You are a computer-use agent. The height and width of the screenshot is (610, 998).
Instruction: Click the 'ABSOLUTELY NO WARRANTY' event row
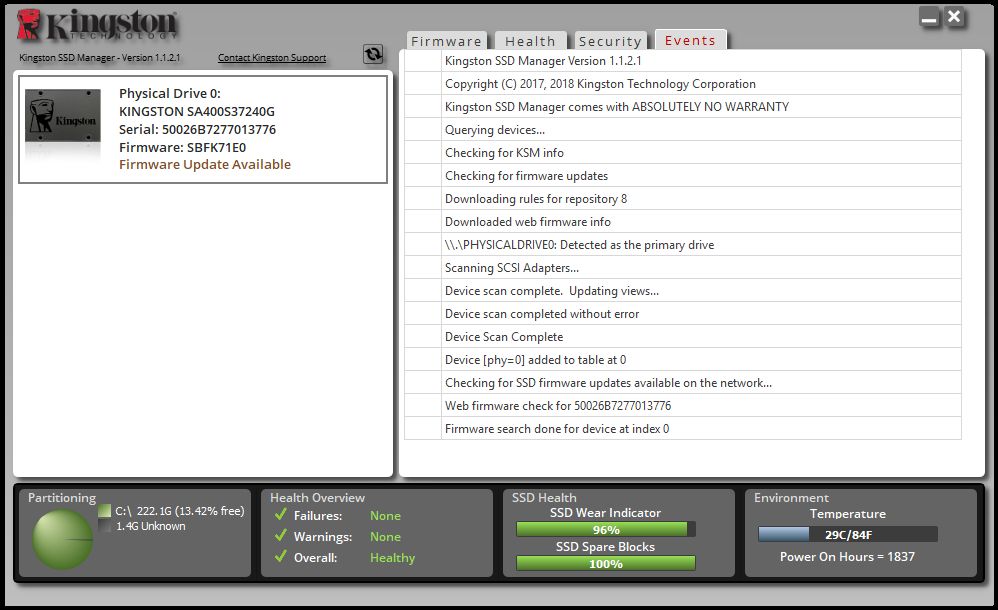point(682,106)
